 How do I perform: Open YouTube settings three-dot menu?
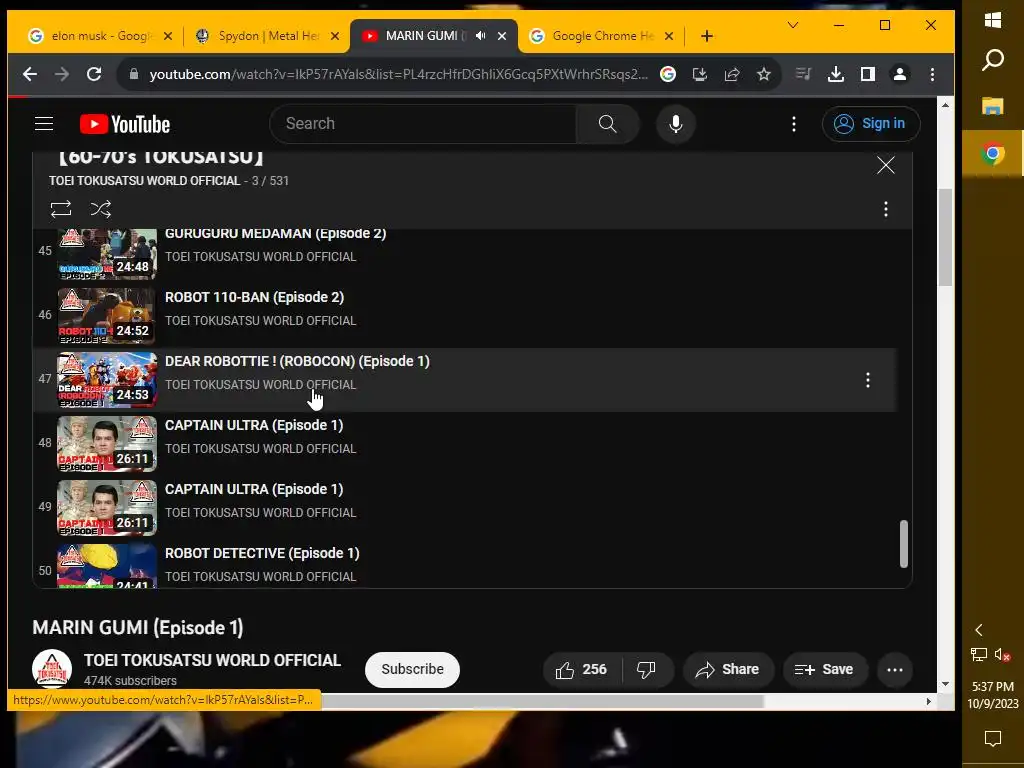coord(793,123)
